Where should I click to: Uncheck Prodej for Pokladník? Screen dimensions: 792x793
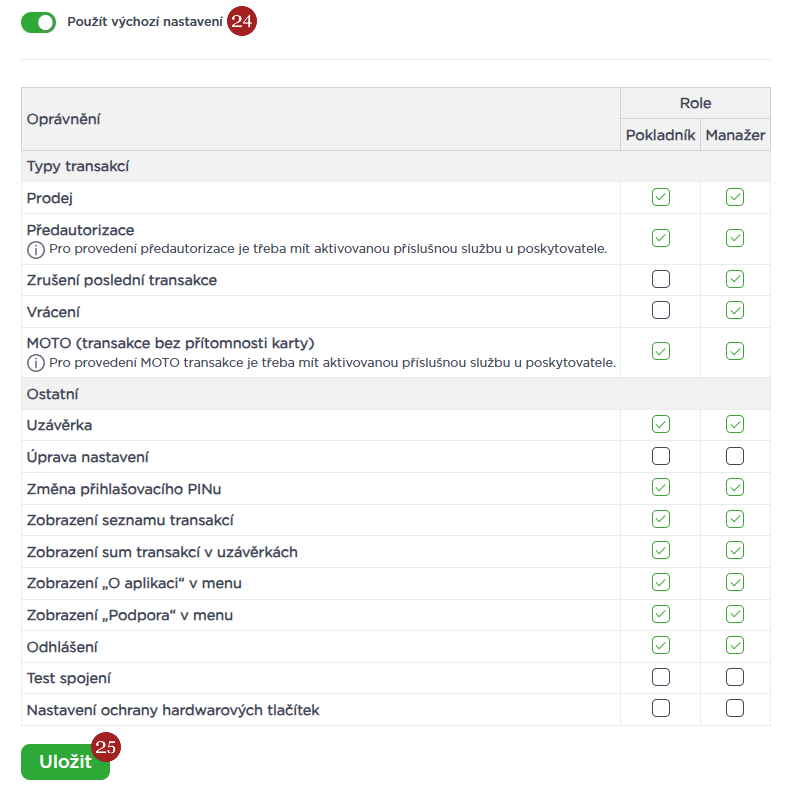pyautogui.click(x=660, y=197)
